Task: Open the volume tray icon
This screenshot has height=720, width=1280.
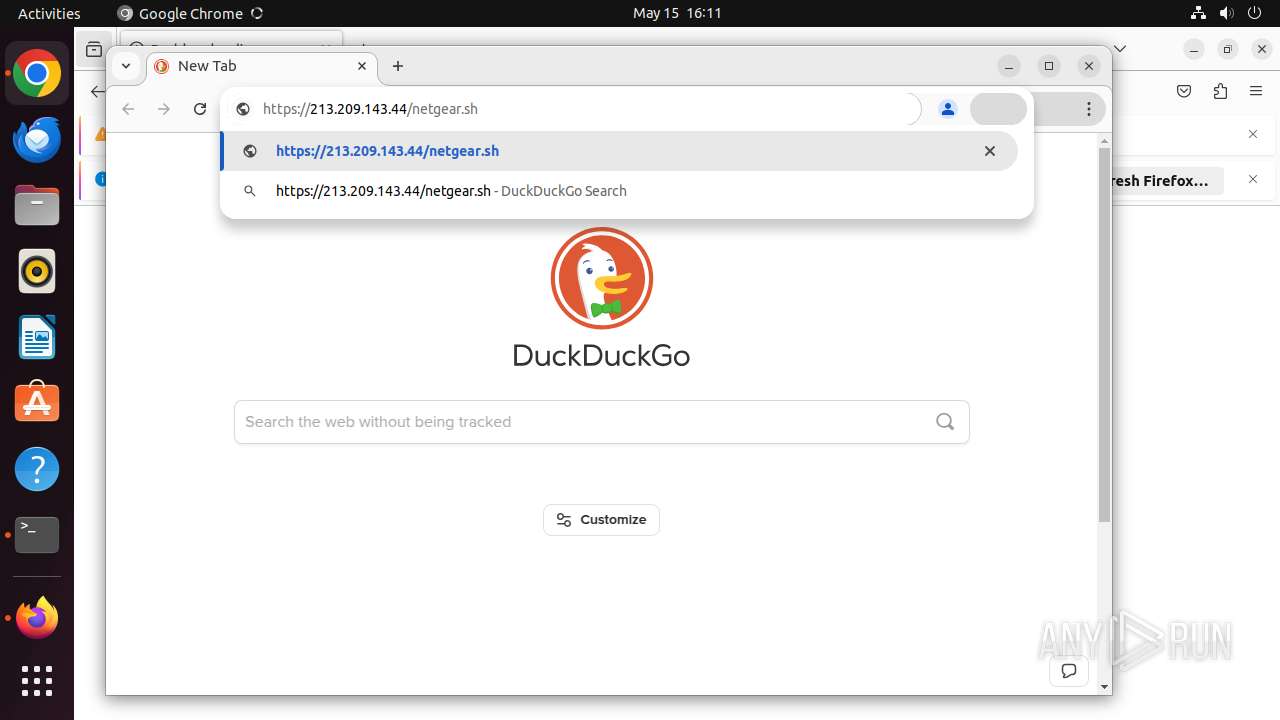Action: coord(1227,13)
